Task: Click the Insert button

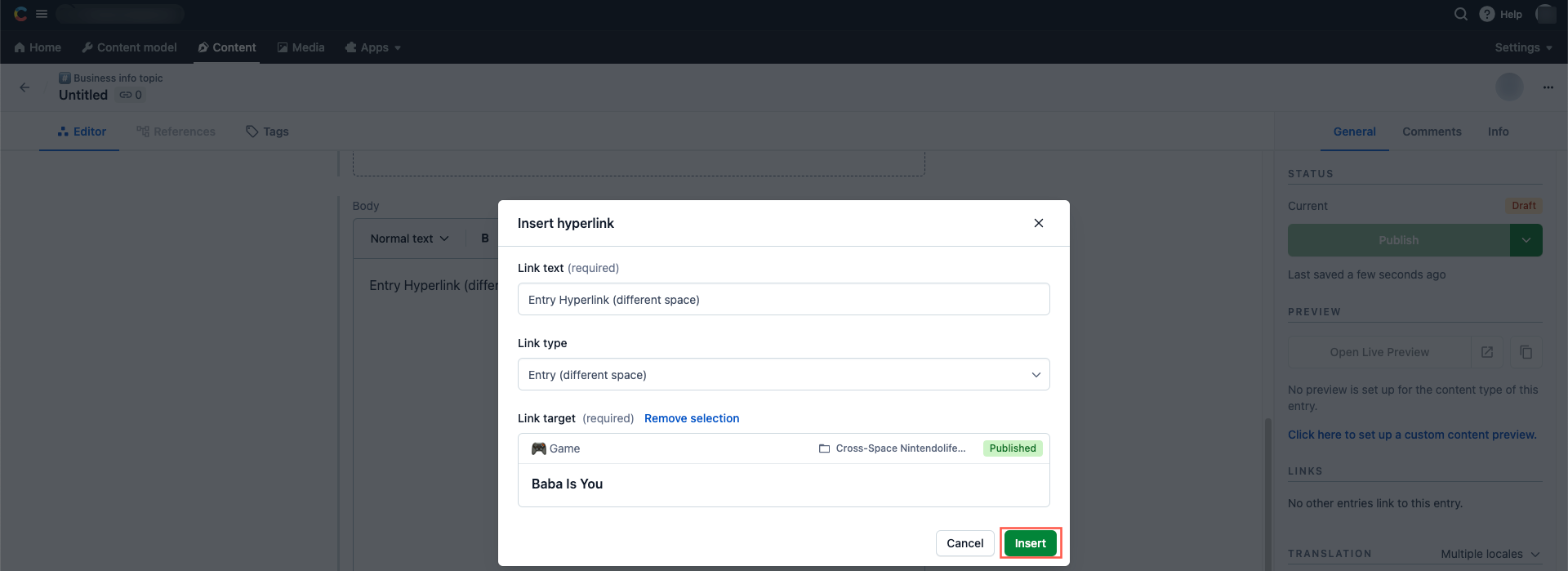Action: 1030,543
